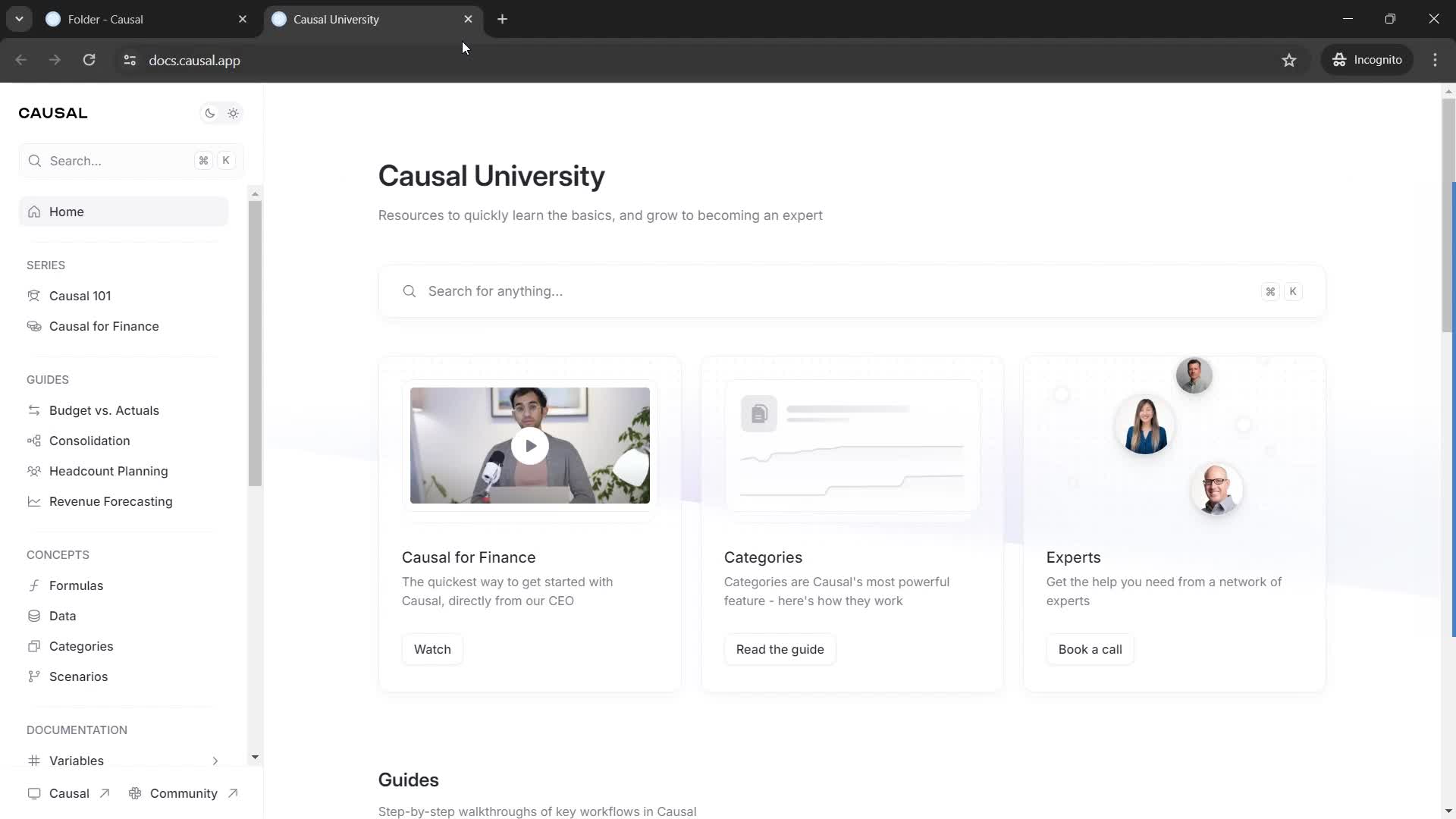Navigate to the Scenarios concept
The width and height of the screenshot is (1456, 819).
[x=78, y=677]
